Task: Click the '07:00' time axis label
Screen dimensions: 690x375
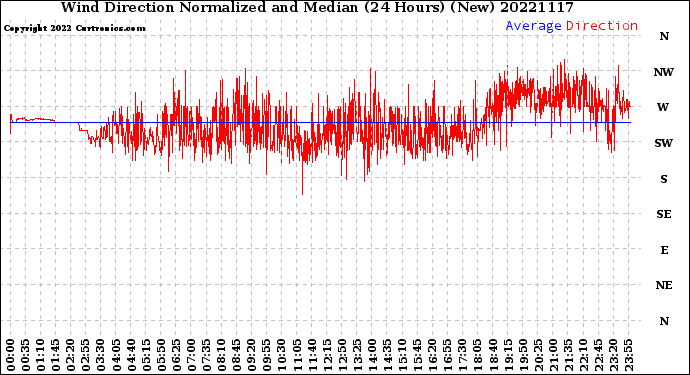Action: click(x=191, y=355)
